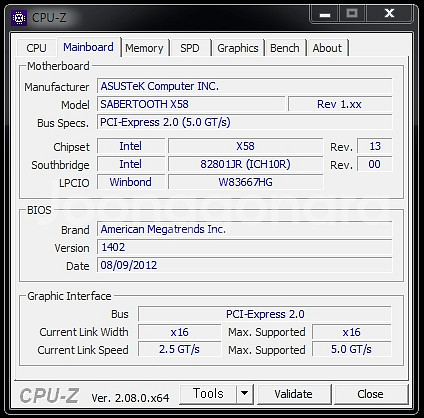Image resolution: width=424 pixels, height=418 pixels.
Task: Minimize the CPU-Z window
Action: click(324, 14)
